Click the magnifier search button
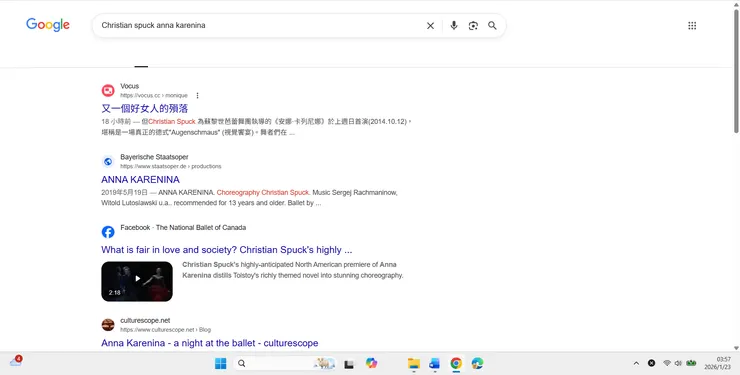Image resolution: width=740 pixels, height=375 pixels. point(492,25)
